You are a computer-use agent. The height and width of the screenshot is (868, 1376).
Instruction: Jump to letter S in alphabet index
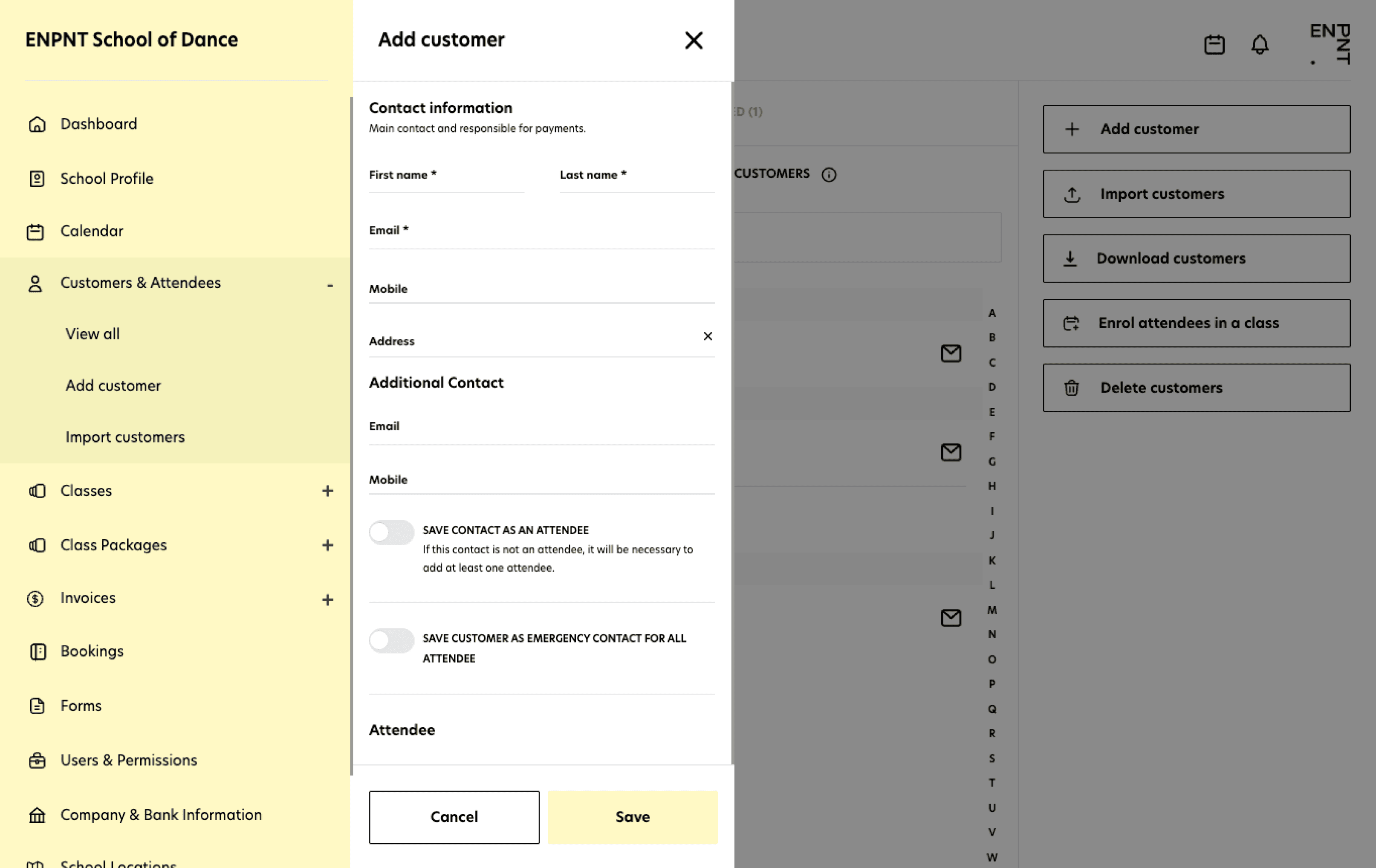pos(992,759)
